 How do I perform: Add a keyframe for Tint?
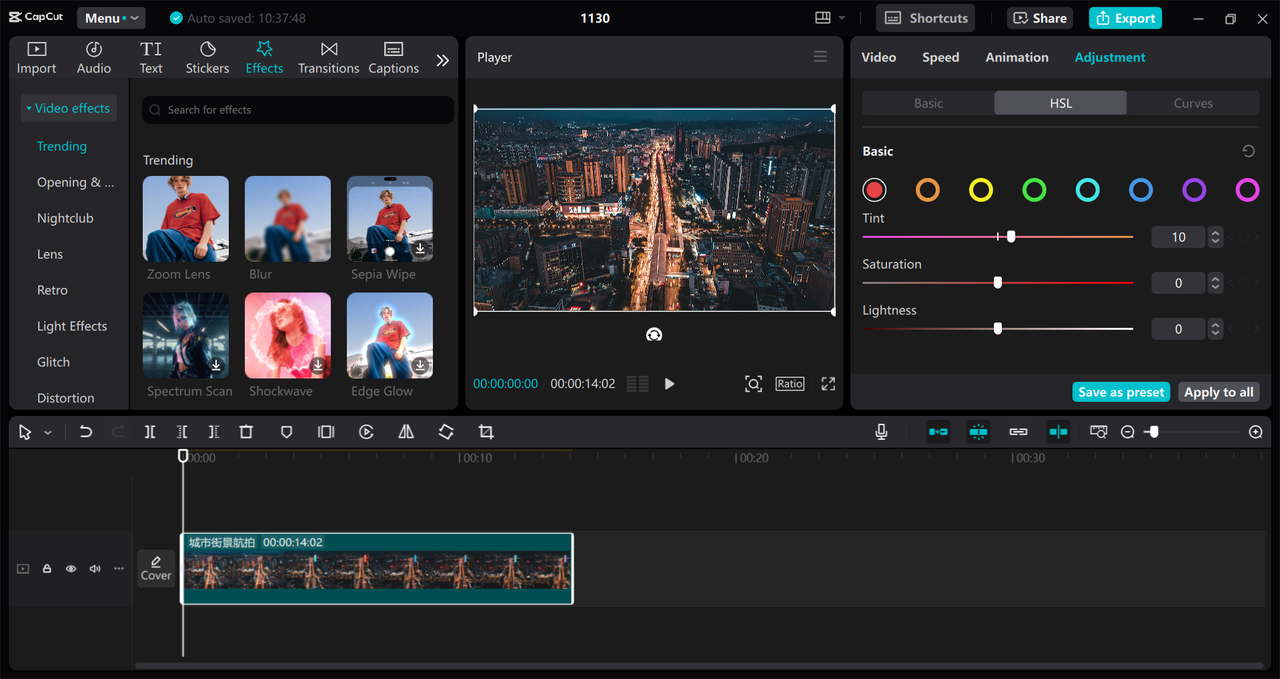pos(1245,237)
